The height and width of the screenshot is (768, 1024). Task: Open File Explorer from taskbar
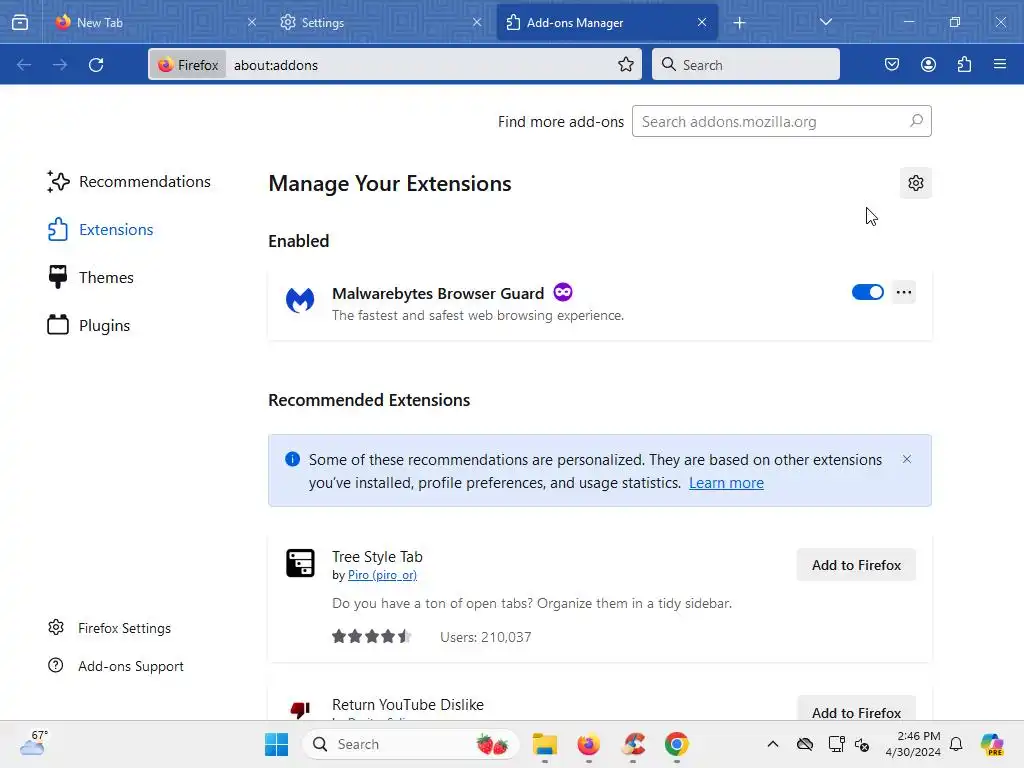545,744
